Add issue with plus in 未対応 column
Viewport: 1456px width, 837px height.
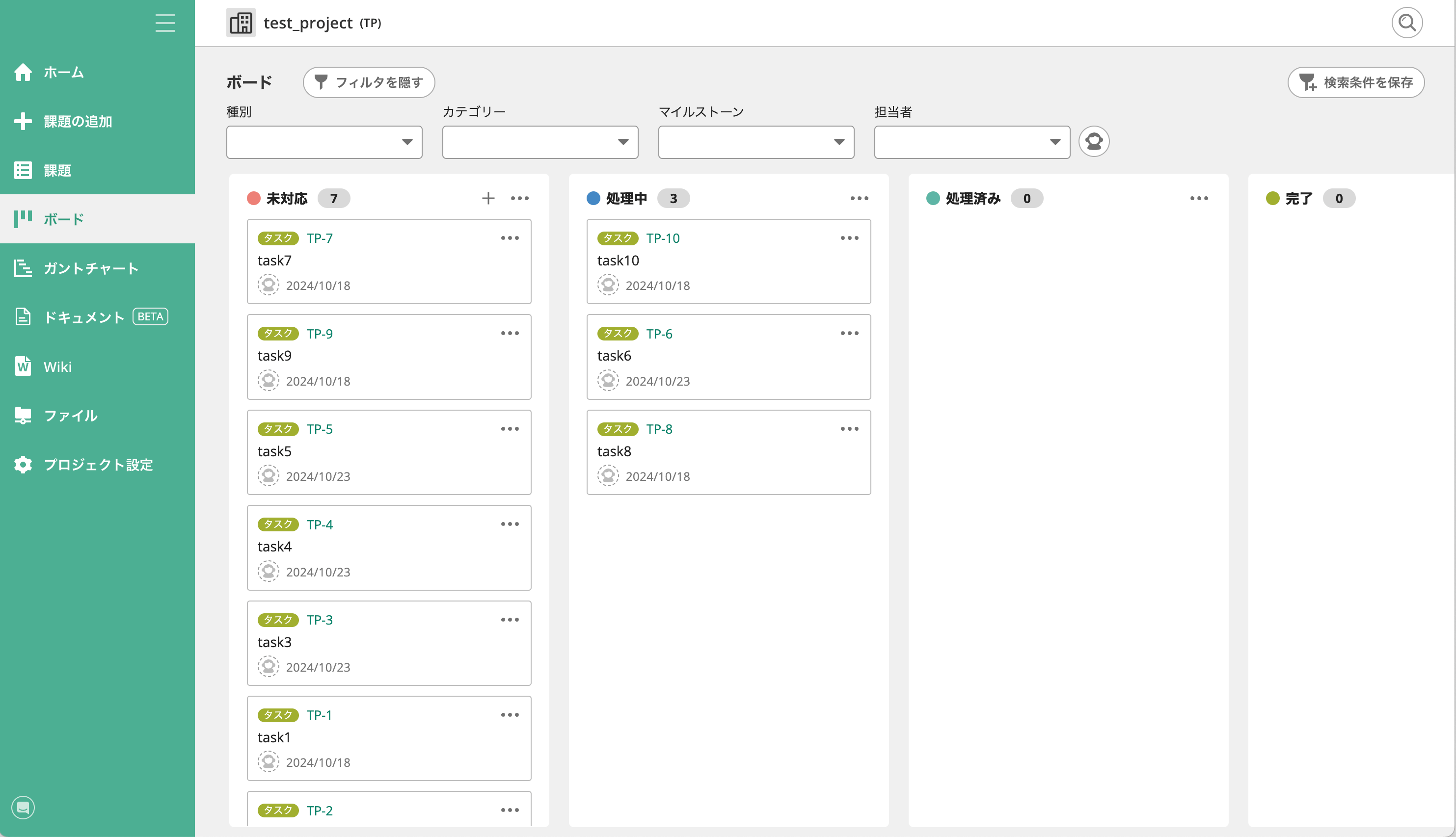[x=488, y=198]
